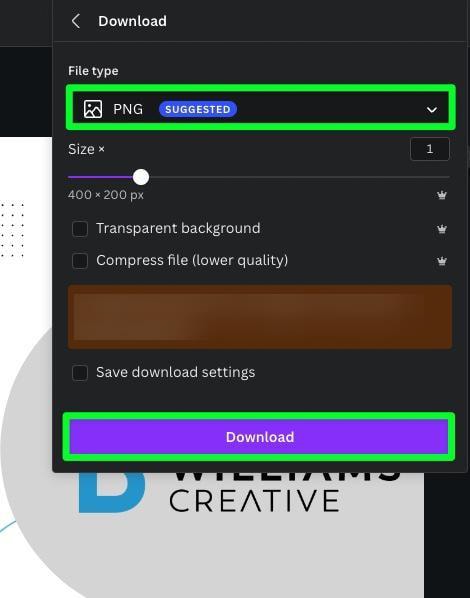Select the dotted pattern graphic on canvas
Viewport: 470px width, 598px height.
[x=12, y=230]
